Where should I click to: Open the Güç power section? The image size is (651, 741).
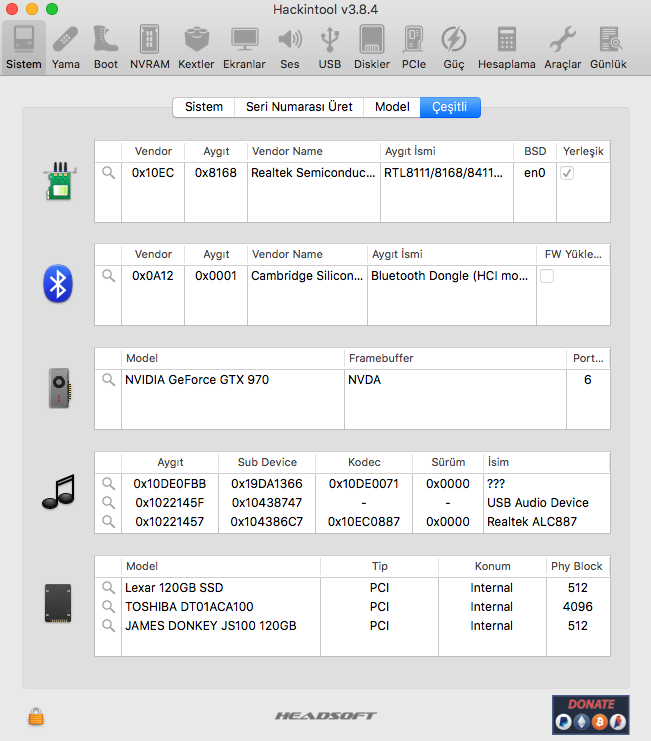pyautogui.click(x=454, y=47)
